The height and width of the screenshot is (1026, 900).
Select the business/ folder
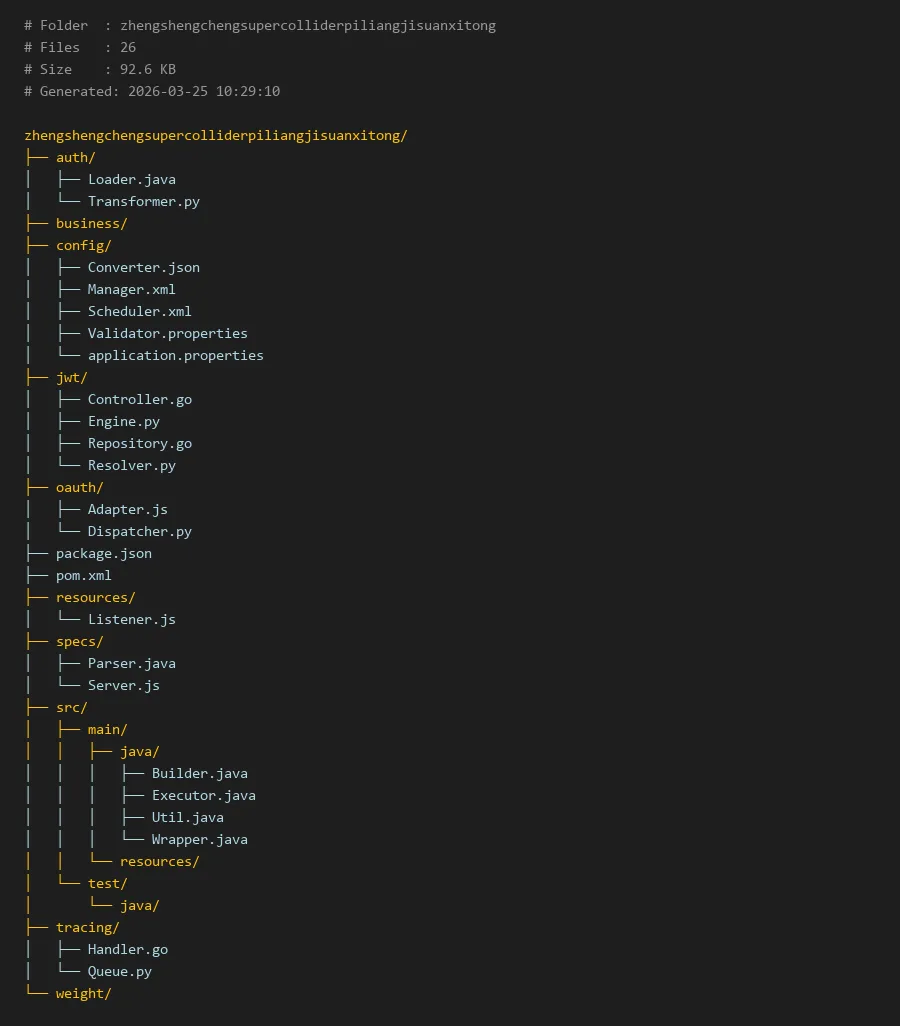(92, 224)
